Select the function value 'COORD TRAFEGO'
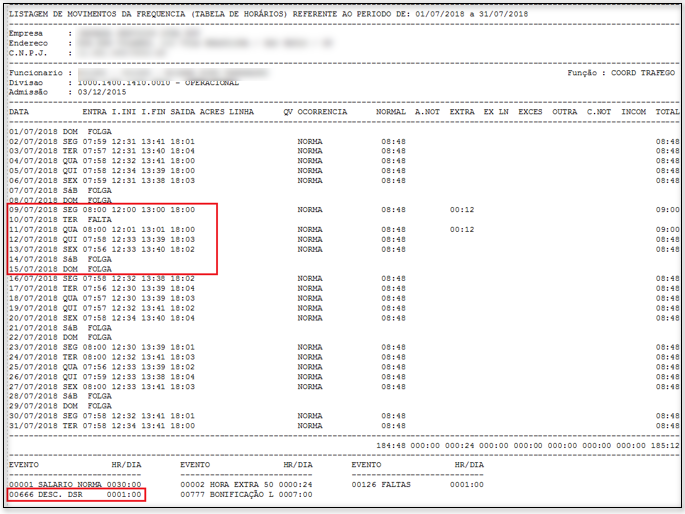The height and width of the screenshot is (514, 685). [x=643, y=73]
